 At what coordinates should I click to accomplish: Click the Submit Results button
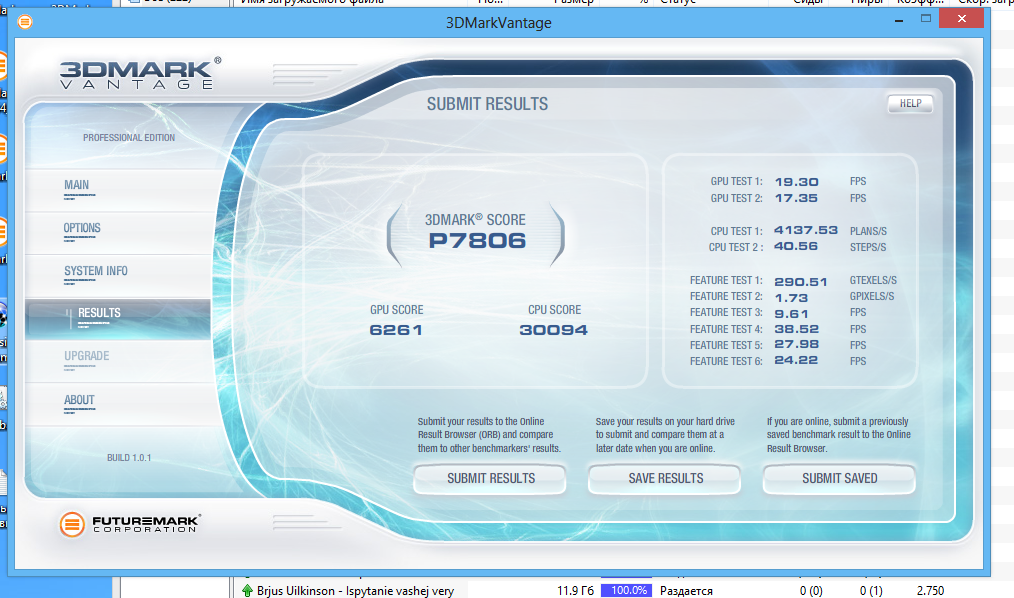(490, 479)
